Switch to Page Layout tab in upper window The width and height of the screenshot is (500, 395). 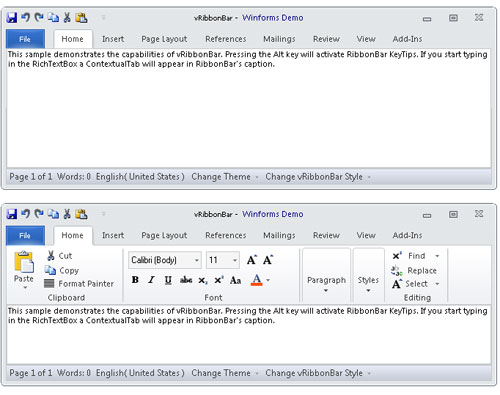pos(164,39)
